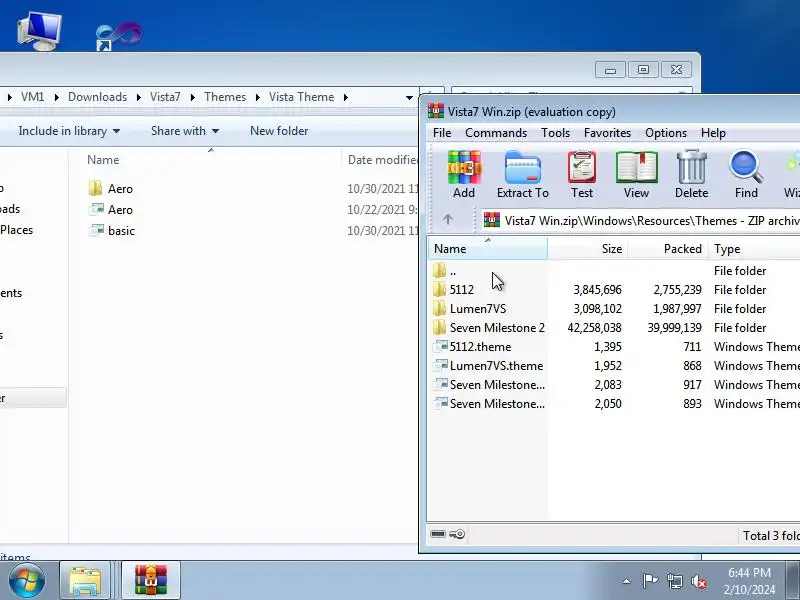This screenshot has height=600, width=800.
Task: Click the Themes breadcrumb in Explorer
Action: pos(225,97)
